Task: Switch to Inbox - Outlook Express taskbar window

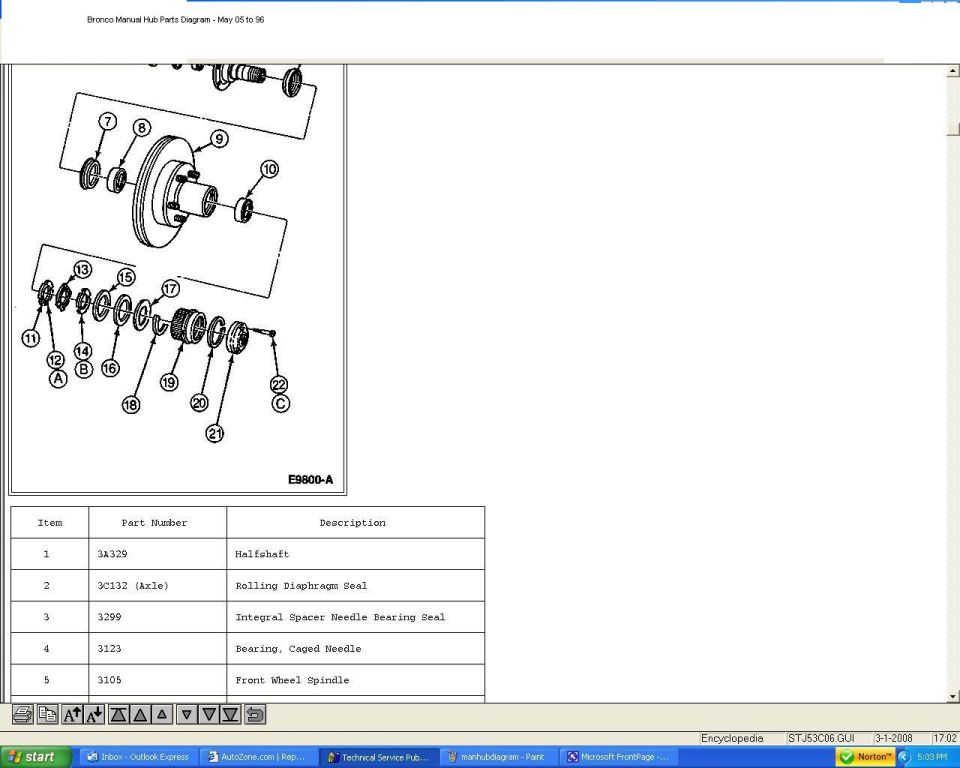Action: coord(138,758)
